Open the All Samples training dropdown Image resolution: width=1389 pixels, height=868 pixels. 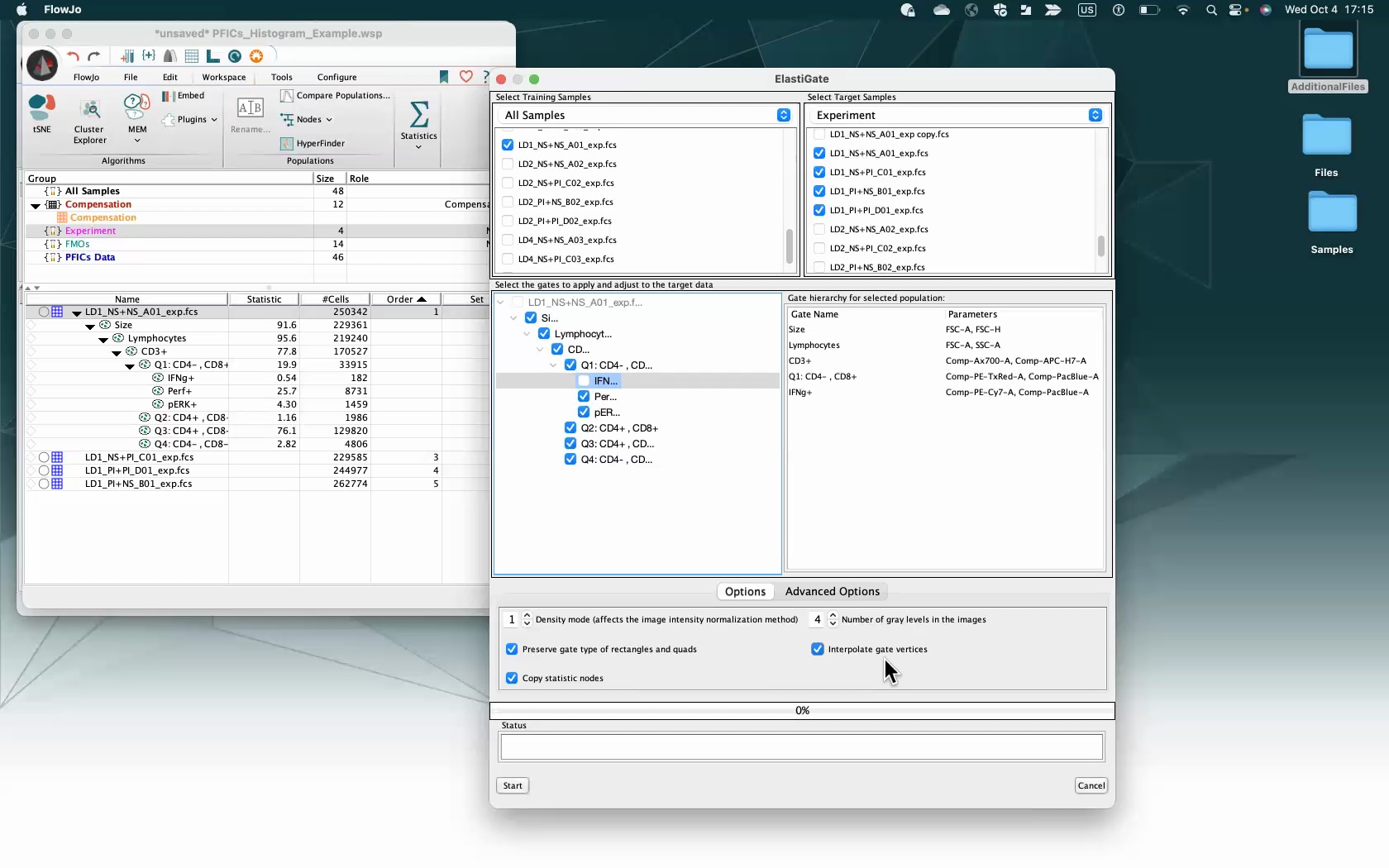pyautogui.click(x=783, y=116)
